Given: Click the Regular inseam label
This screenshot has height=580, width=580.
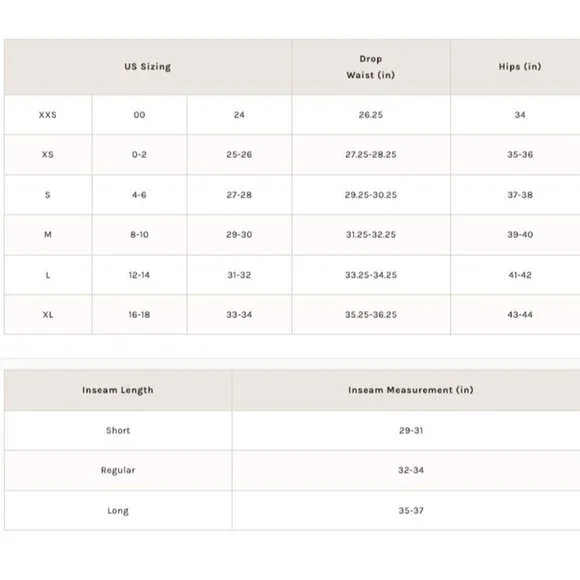Looking at the screenshot, I should pyautogui.click(x=118, y=470).
